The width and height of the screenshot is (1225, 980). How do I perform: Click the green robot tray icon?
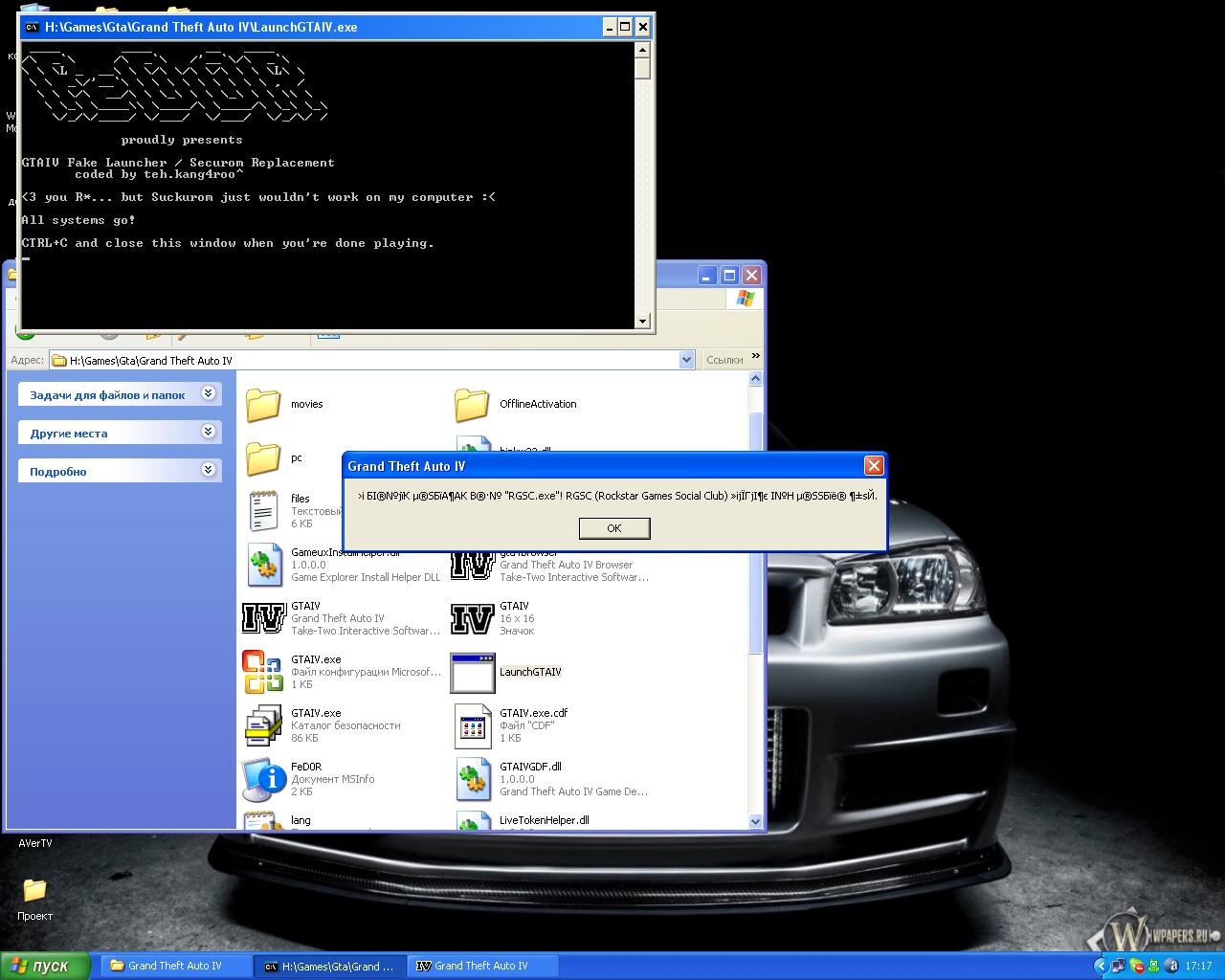1154,967
